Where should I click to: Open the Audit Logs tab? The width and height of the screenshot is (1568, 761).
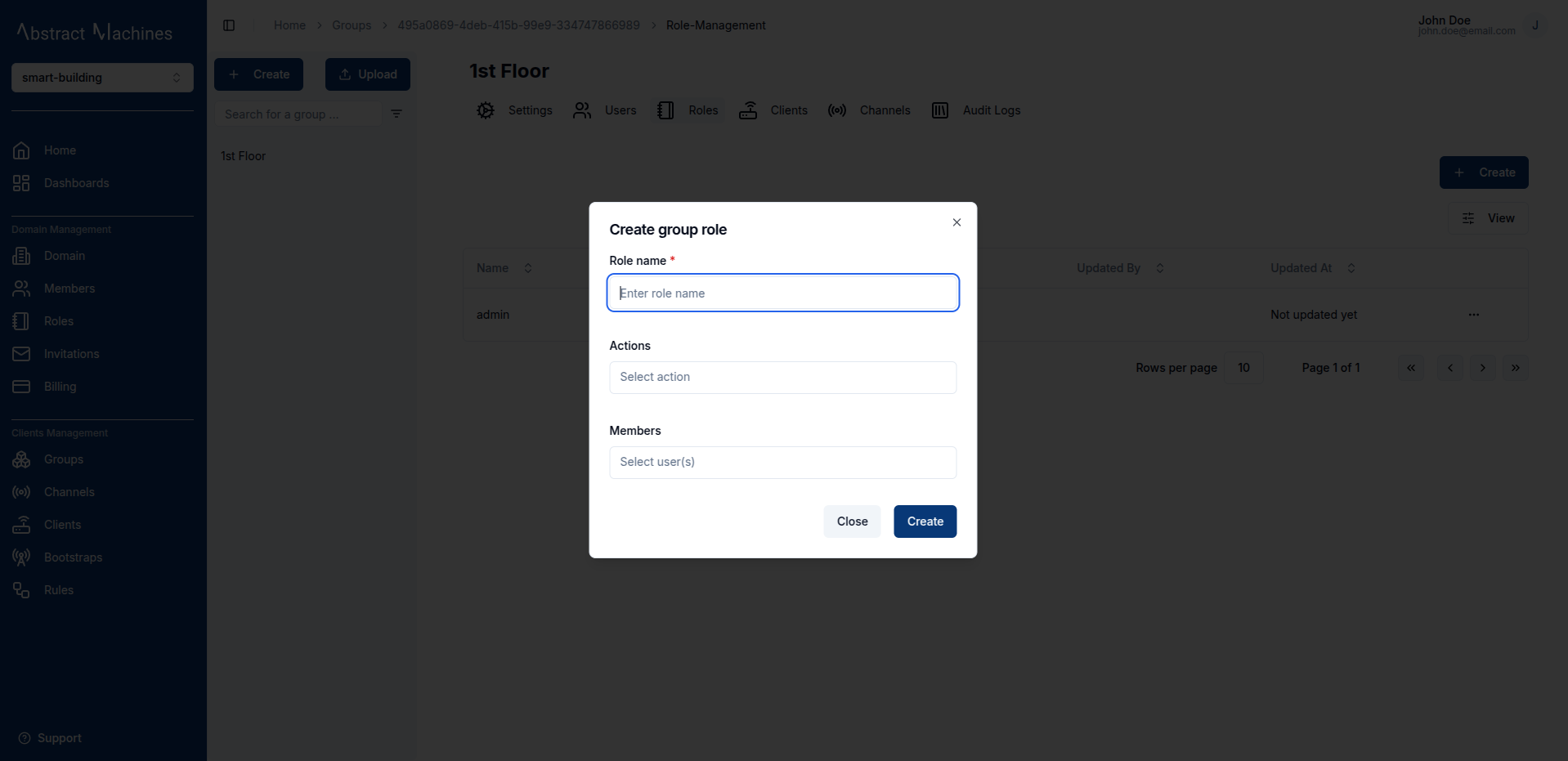pyautogui.click(x=976, y=110)
